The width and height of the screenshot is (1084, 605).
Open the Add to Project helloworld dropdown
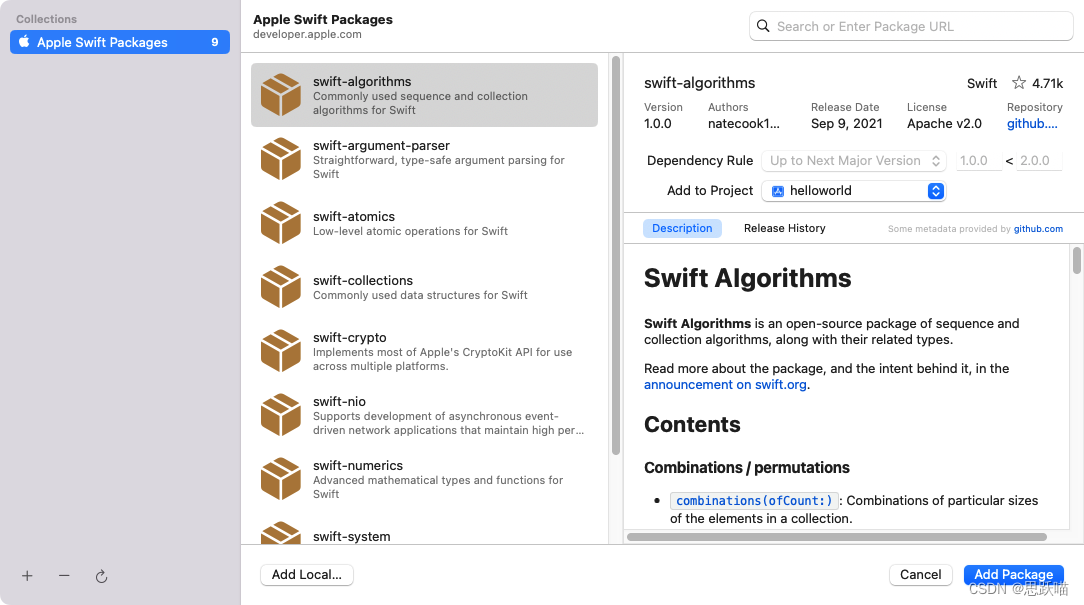[x=854, y=191]
